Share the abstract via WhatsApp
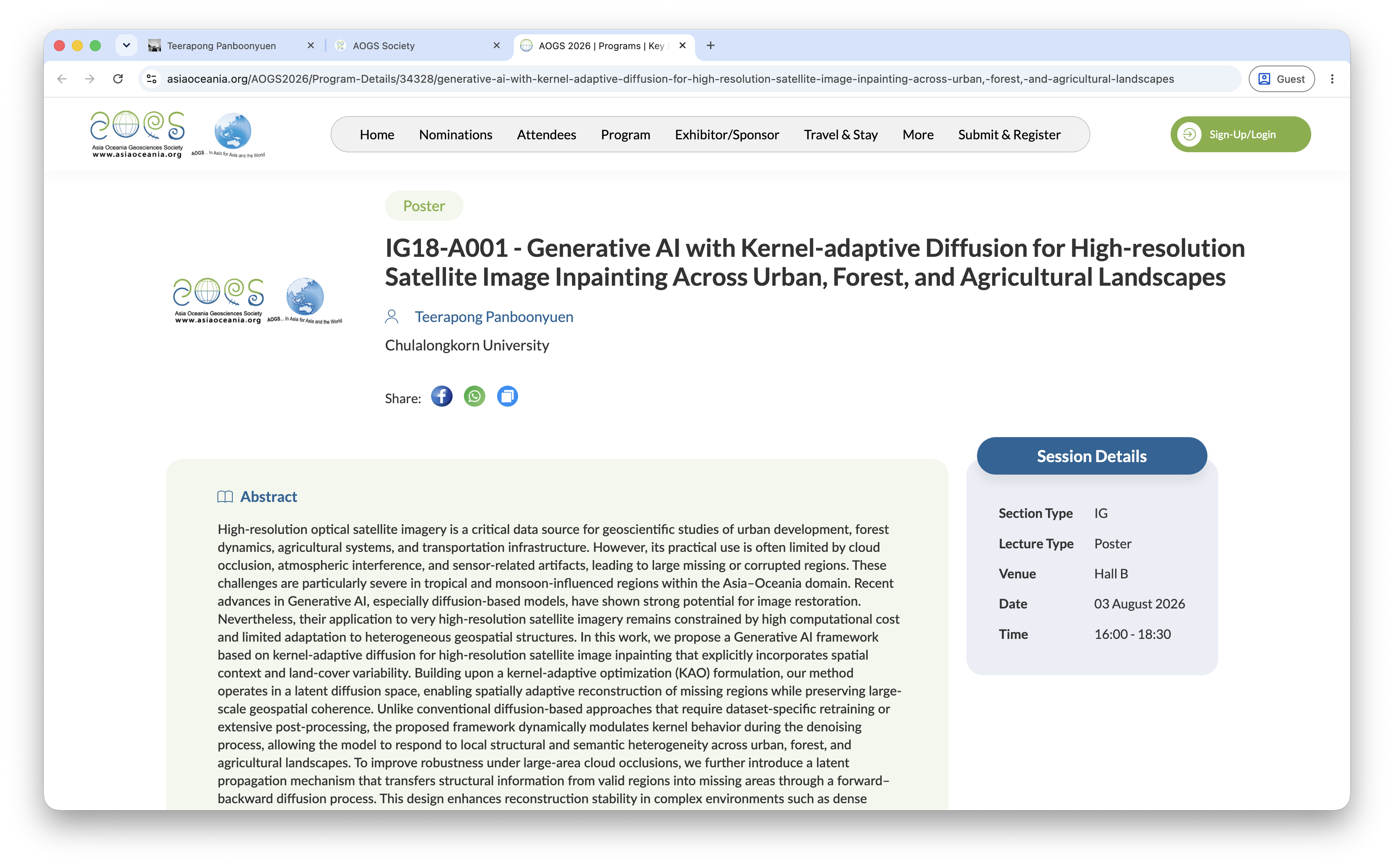This screenshot has height=868, width=1394. click(x=474, y=397)
